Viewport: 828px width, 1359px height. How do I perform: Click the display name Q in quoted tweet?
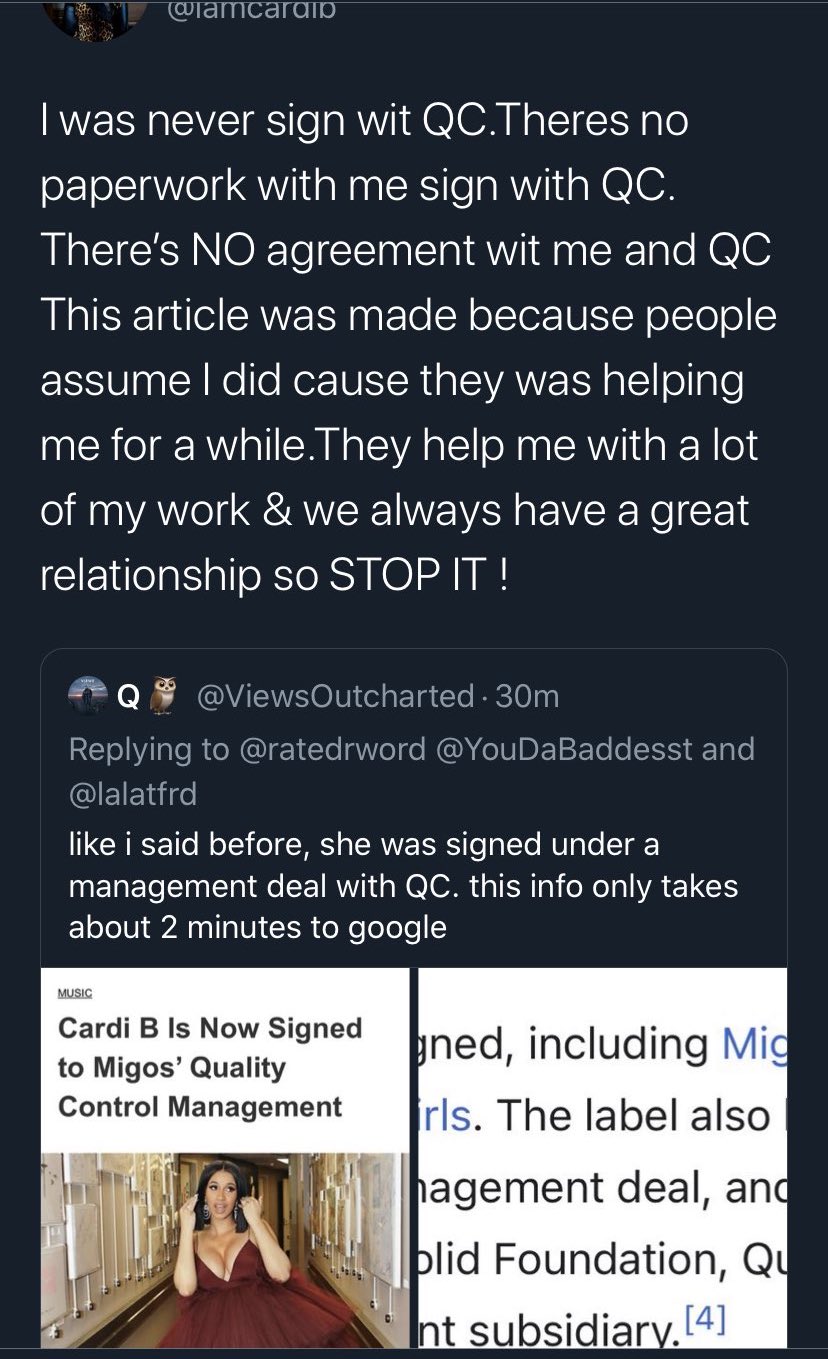click(x=128, y=696)
